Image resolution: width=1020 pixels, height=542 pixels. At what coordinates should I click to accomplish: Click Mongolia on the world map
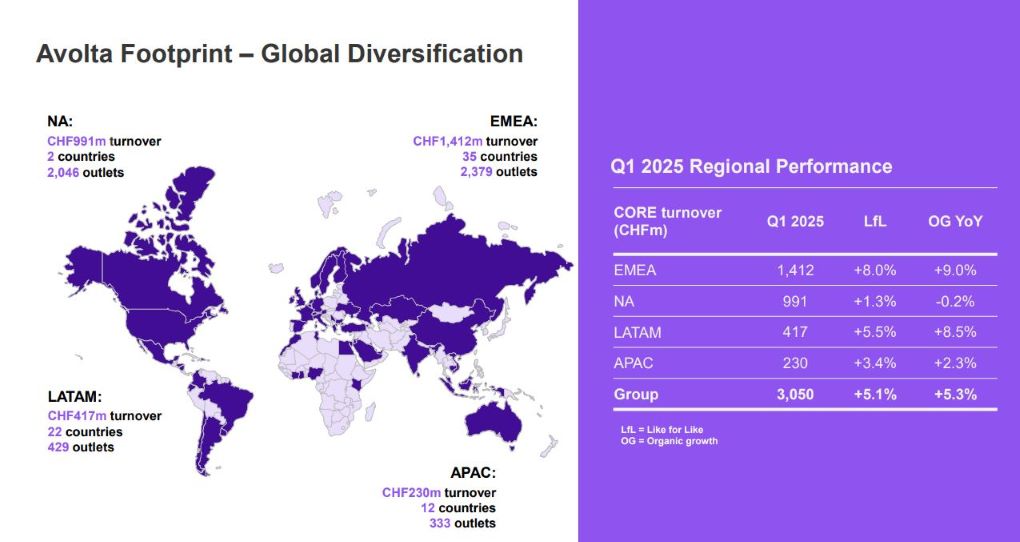[x=449, y=314]
